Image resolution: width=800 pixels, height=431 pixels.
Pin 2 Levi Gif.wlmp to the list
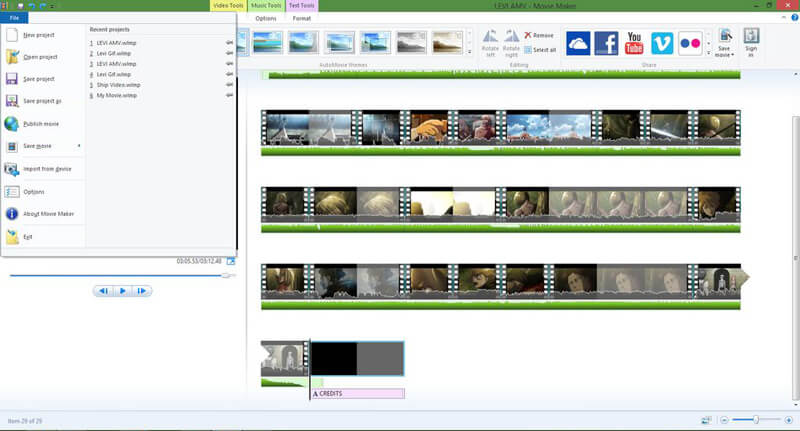click(x=229, y=53)
